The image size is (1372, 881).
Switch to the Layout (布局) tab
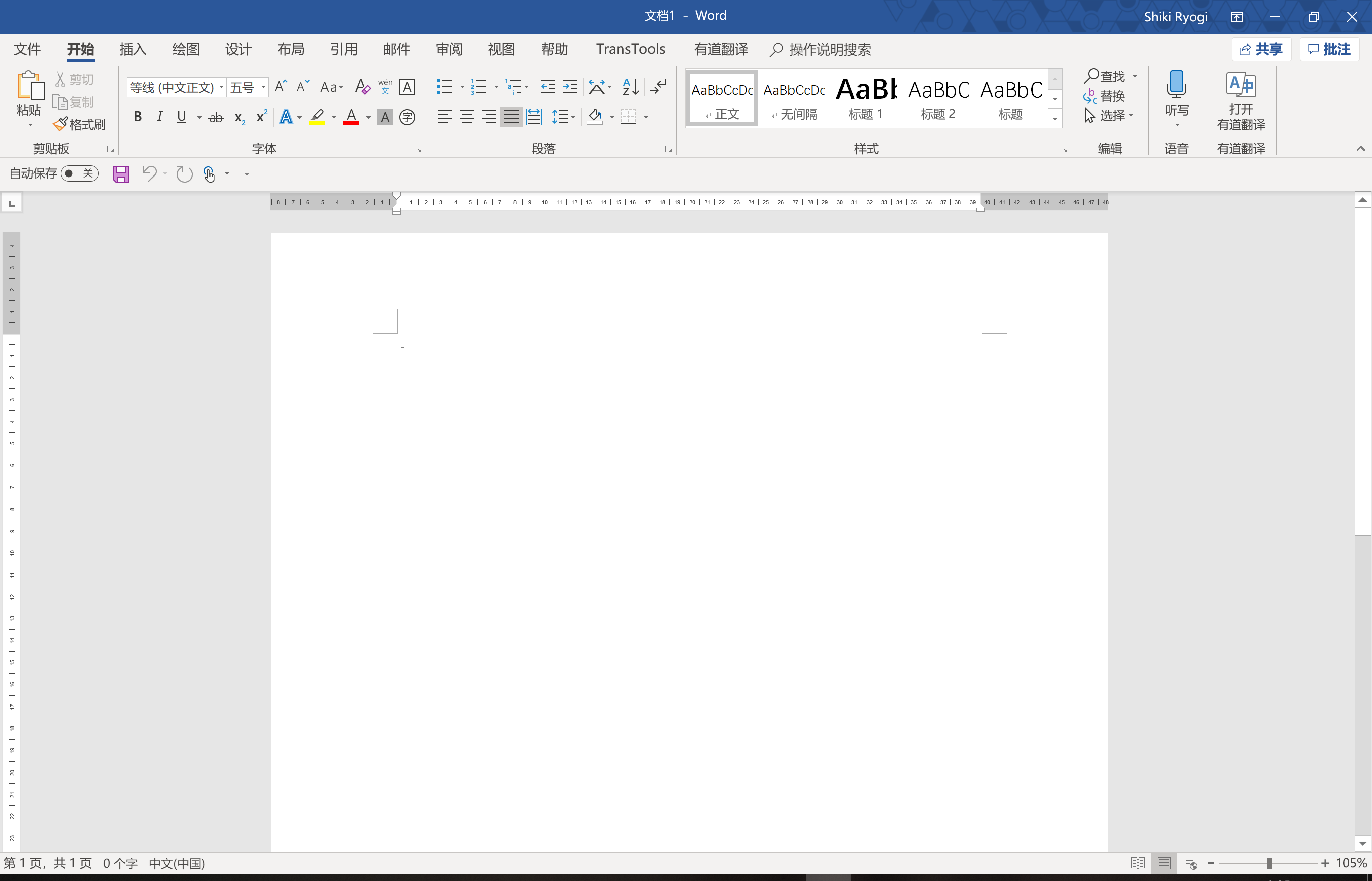click(x=291, y=49)
